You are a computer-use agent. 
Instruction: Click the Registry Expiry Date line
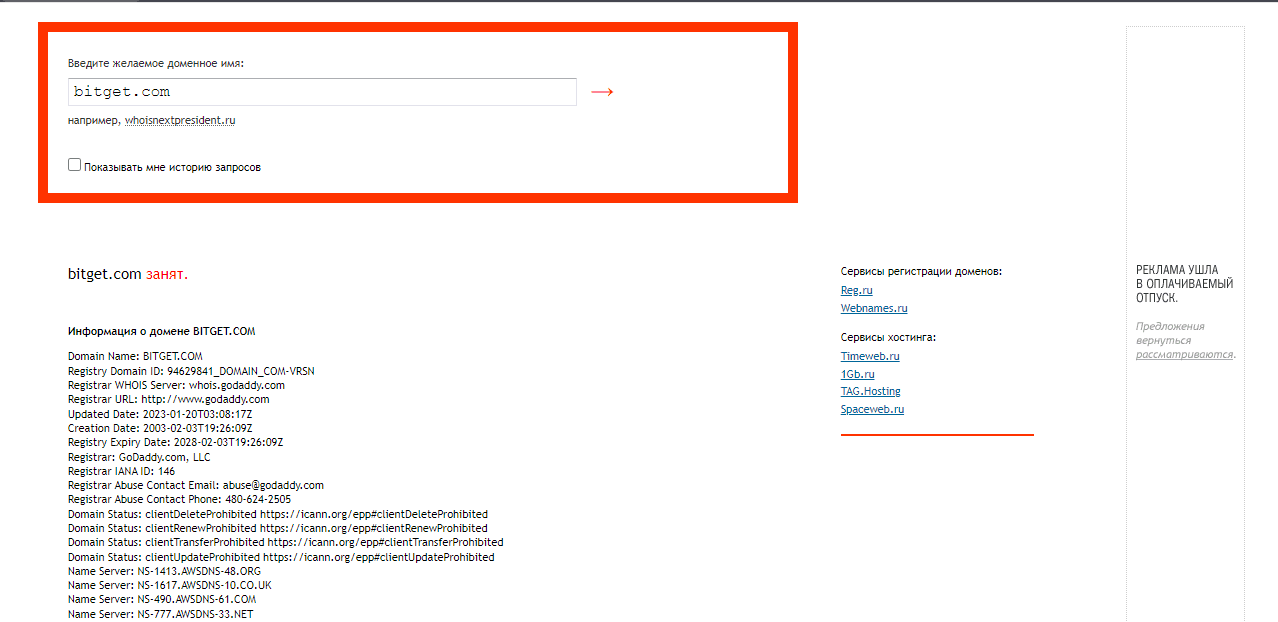pos(175,442)
